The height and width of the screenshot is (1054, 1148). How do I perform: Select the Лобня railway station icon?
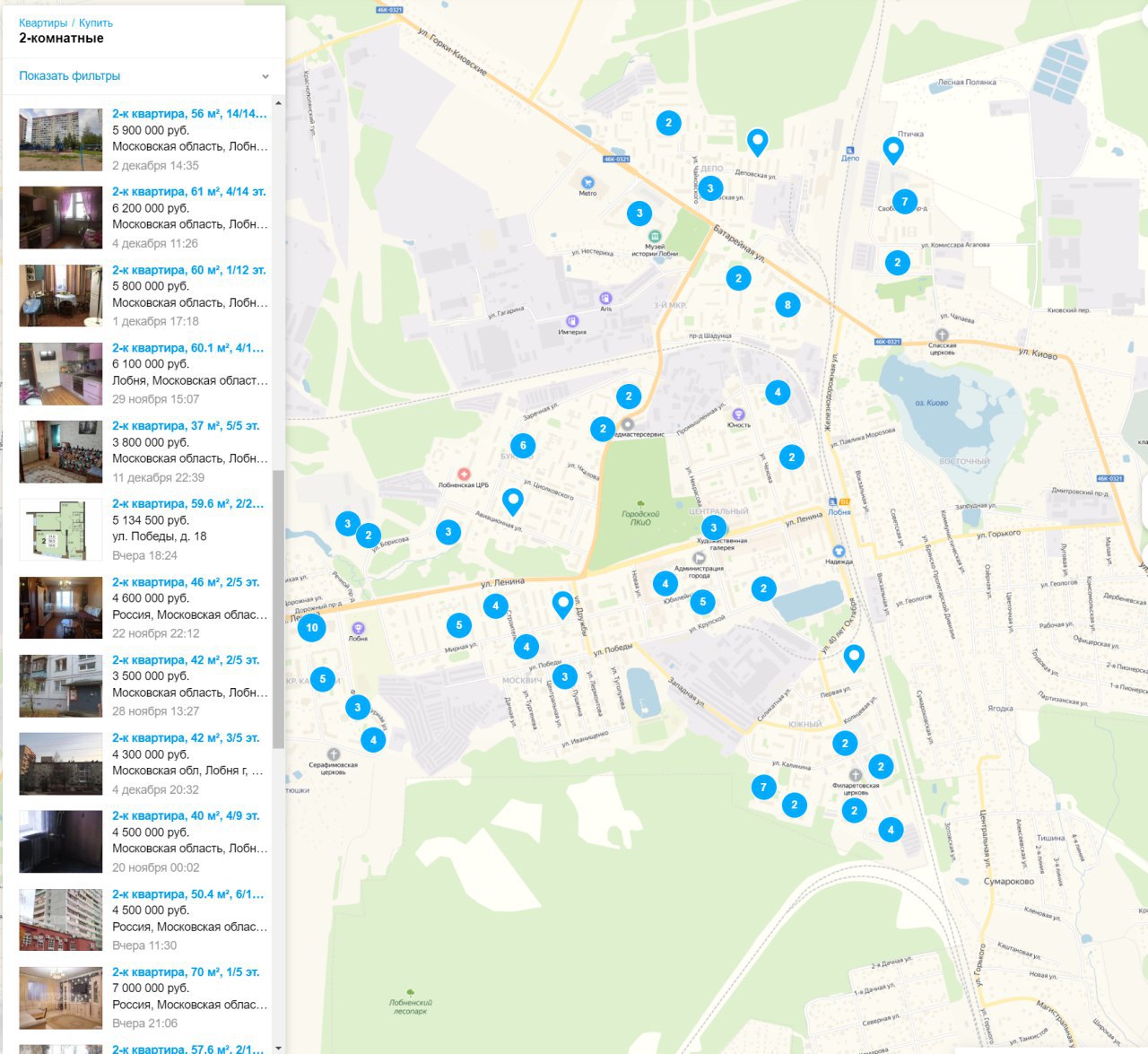pos(834,502)
